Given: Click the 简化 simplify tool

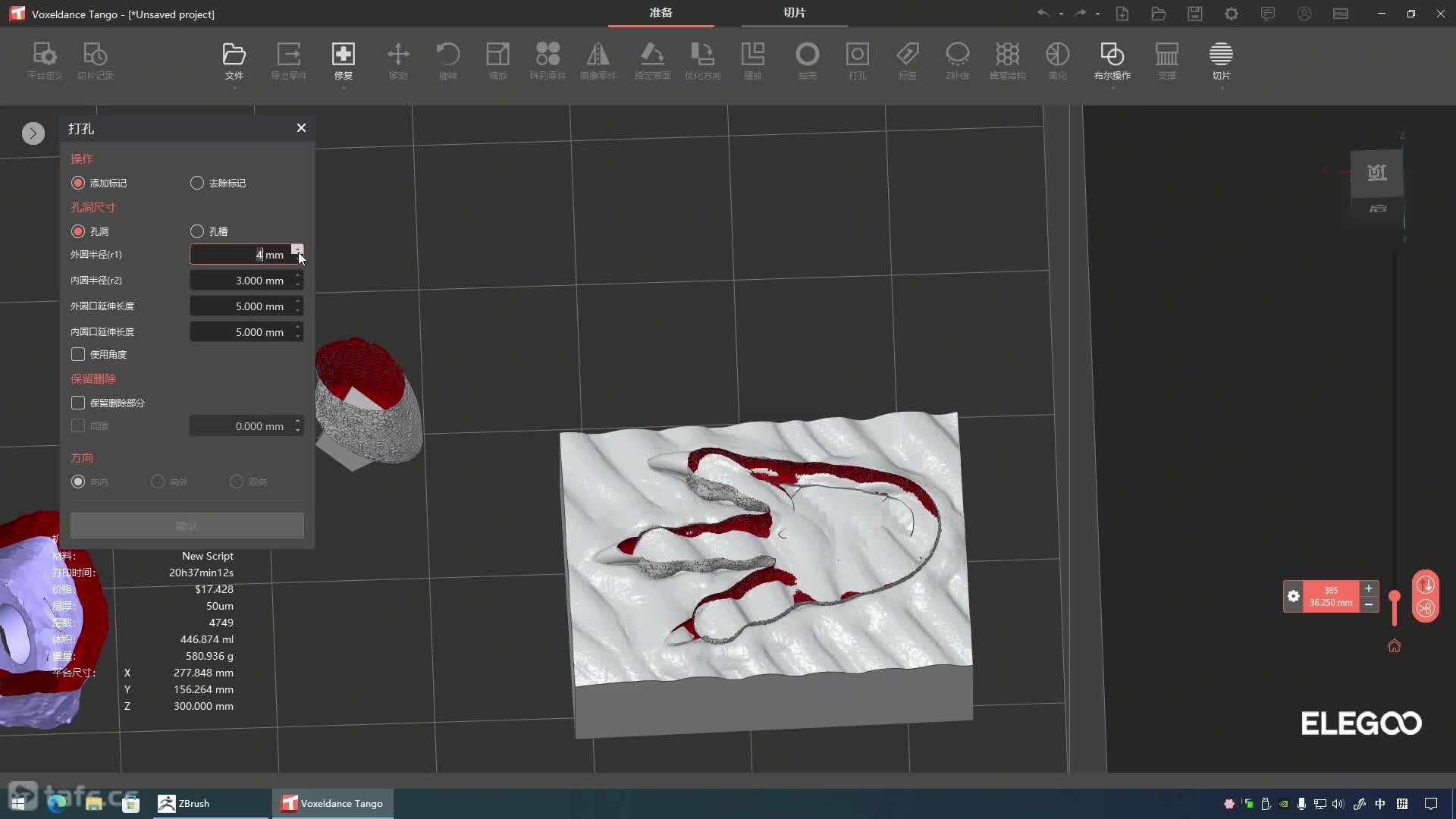Looking at the screenshot, I should tap(1057, 61).
